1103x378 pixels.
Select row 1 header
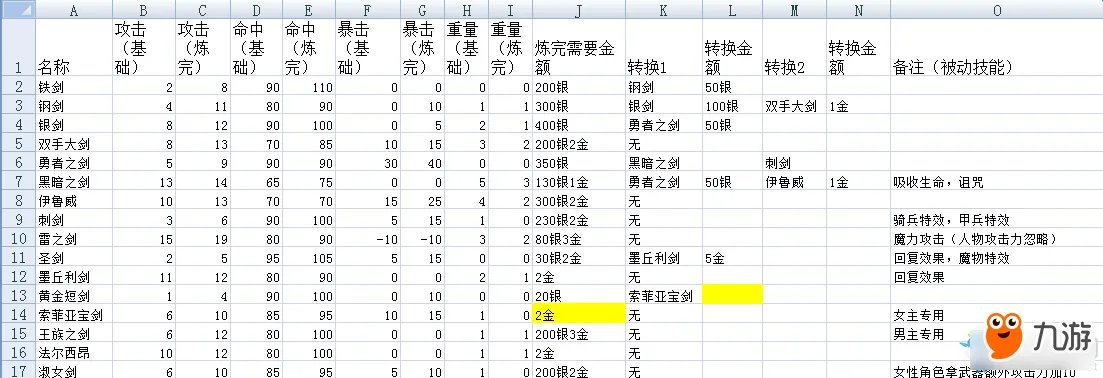coord(17,47)
